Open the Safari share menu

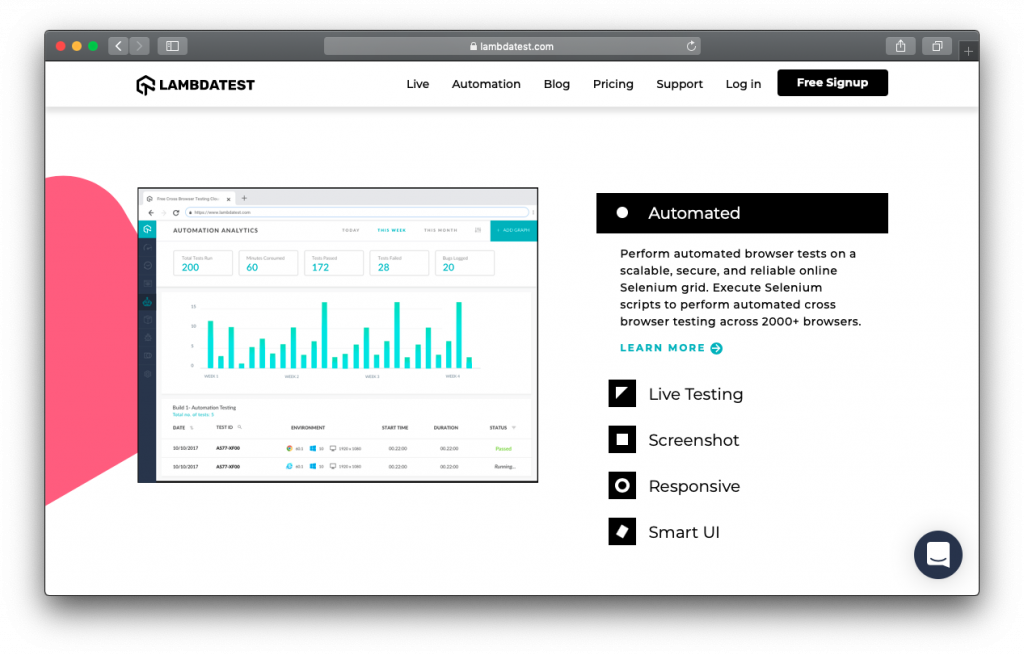tap(901, 46)
